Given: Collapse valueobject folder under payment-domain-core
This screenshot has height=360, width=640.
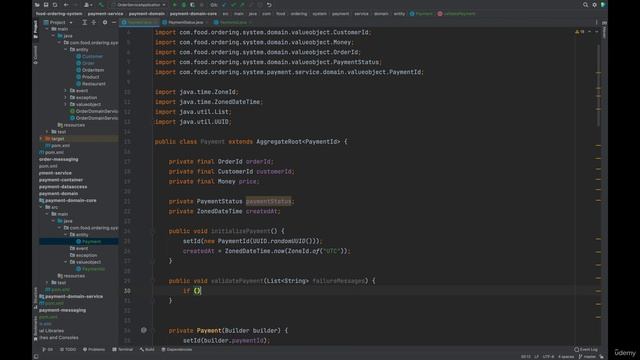Looking at the screenshot, I should 65,262.
